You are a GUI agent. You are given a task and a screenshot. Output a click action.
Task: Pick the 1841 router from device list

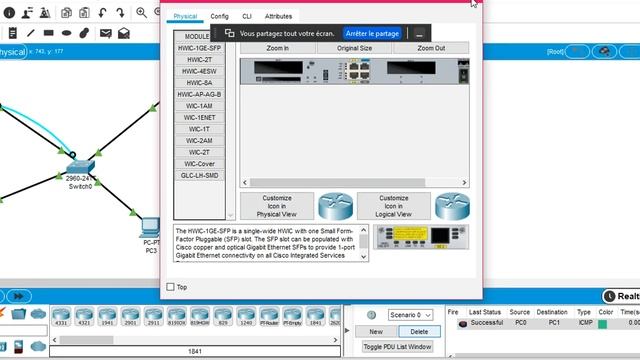point(316,316)
